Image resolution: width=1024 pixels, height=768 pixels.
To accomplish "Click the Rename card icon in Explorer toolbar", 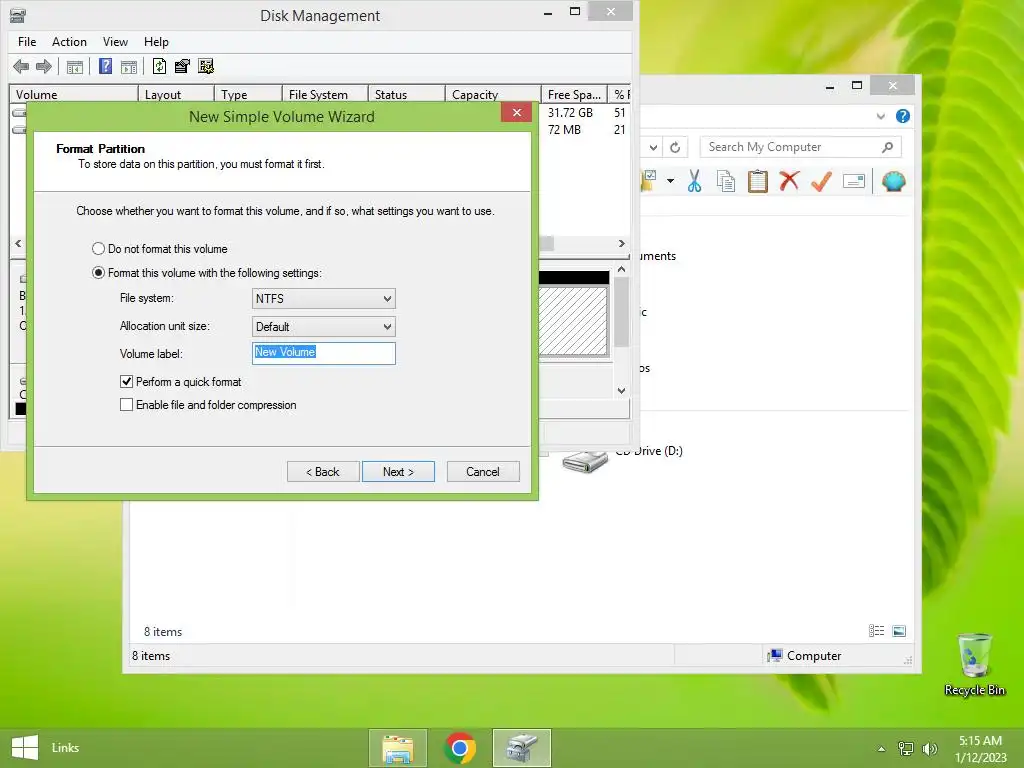I will point(854,181).
